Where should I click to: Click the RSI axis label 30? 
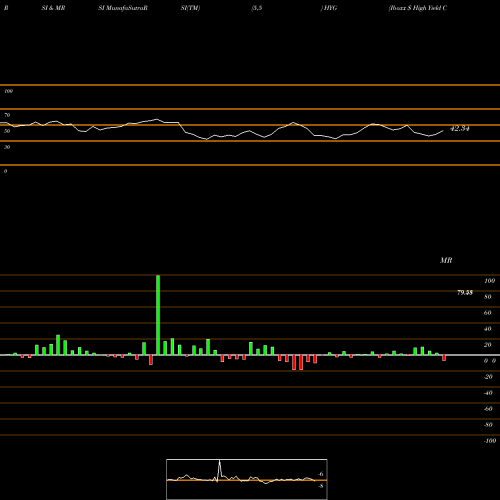[x=7, y=147]
